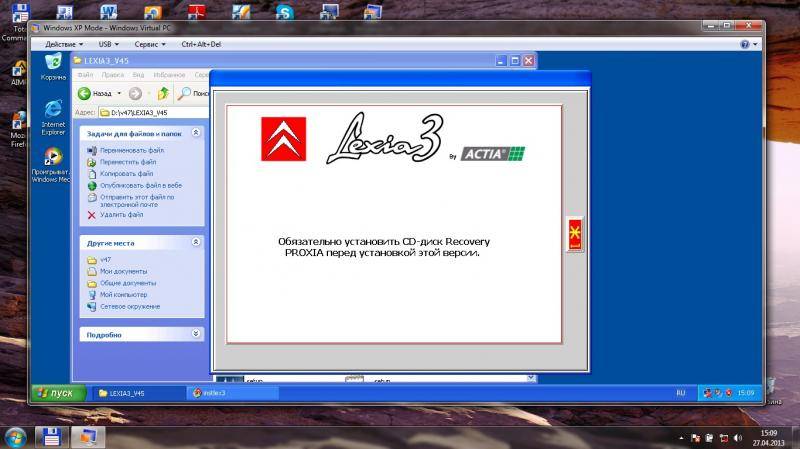Click the 'Удалить файл' link
Screen dimensions: 800x449
click(121, 214)
